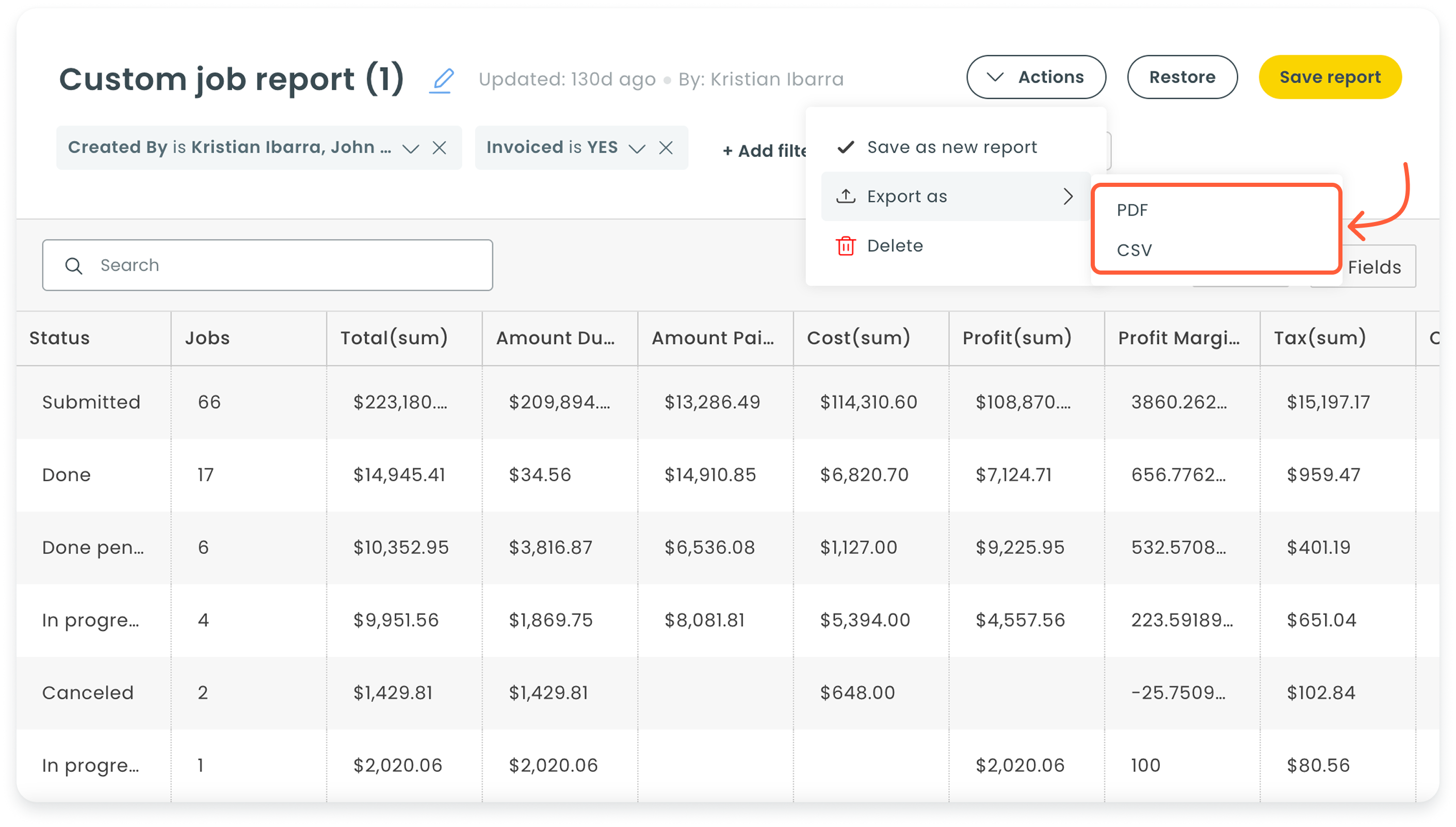The image size is (1456, 827).
Task: Click the red trash Delete icon
Action: coord(845,246)
